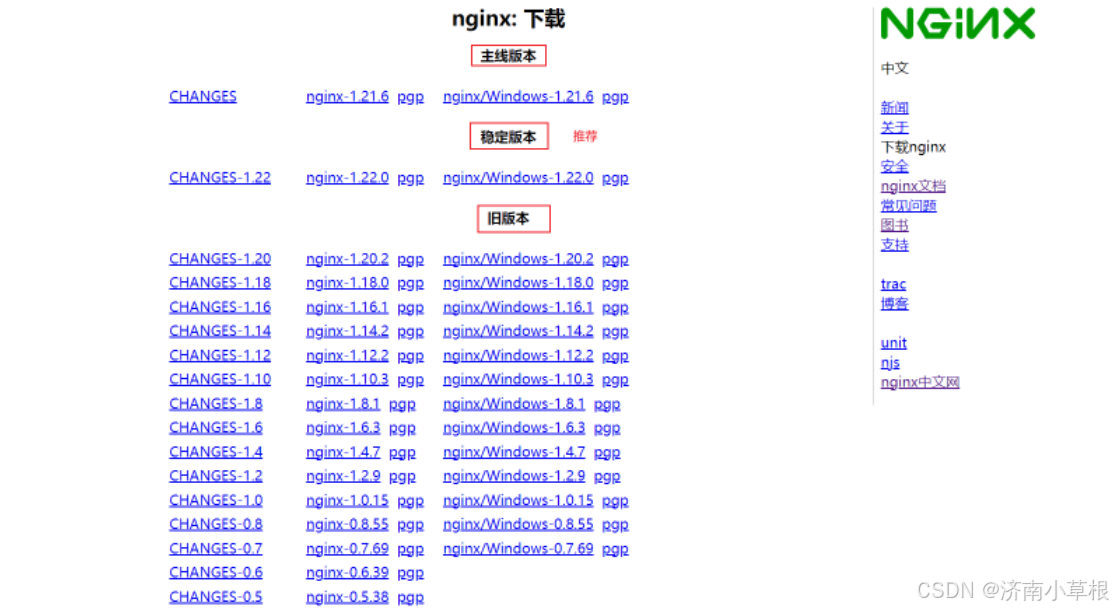
Task: Open CHANGES-0.8 link
Action: click(216, 524)
